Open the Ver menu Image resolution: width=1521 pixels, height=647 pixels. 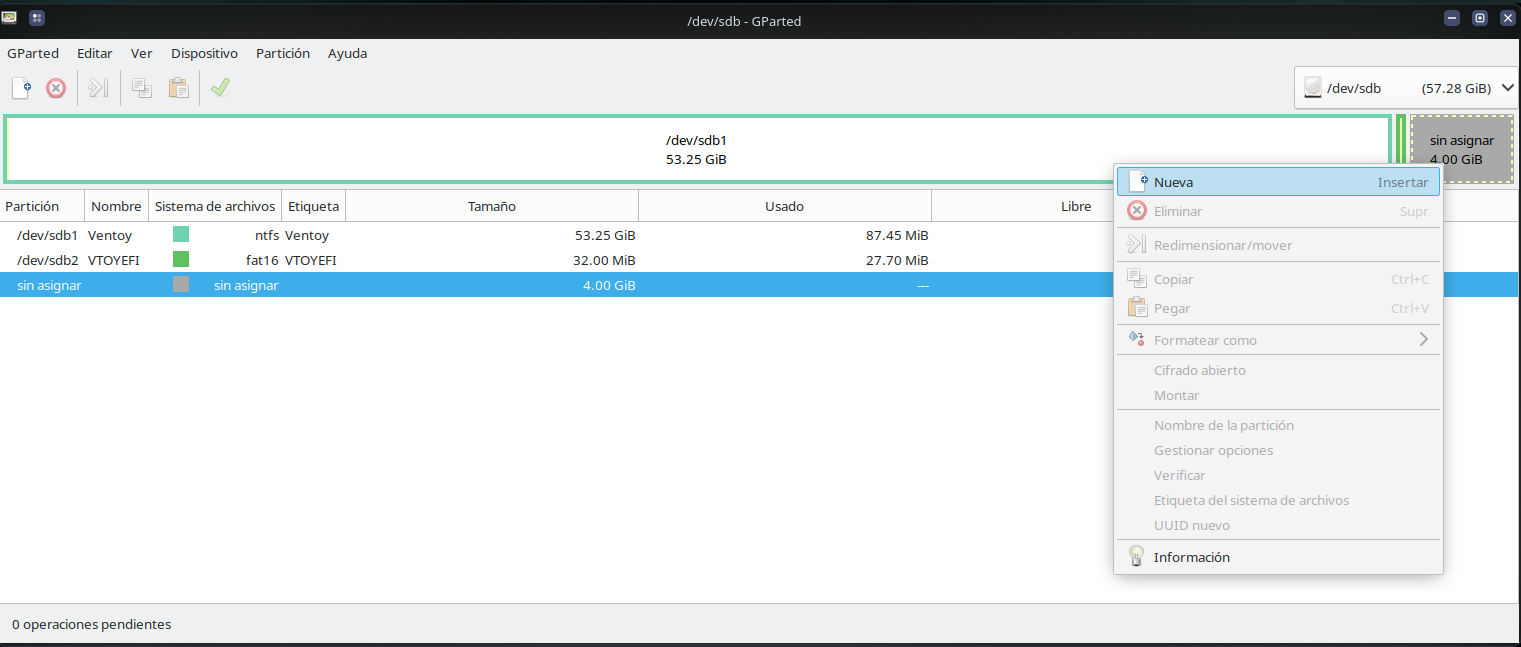(142, 53)
